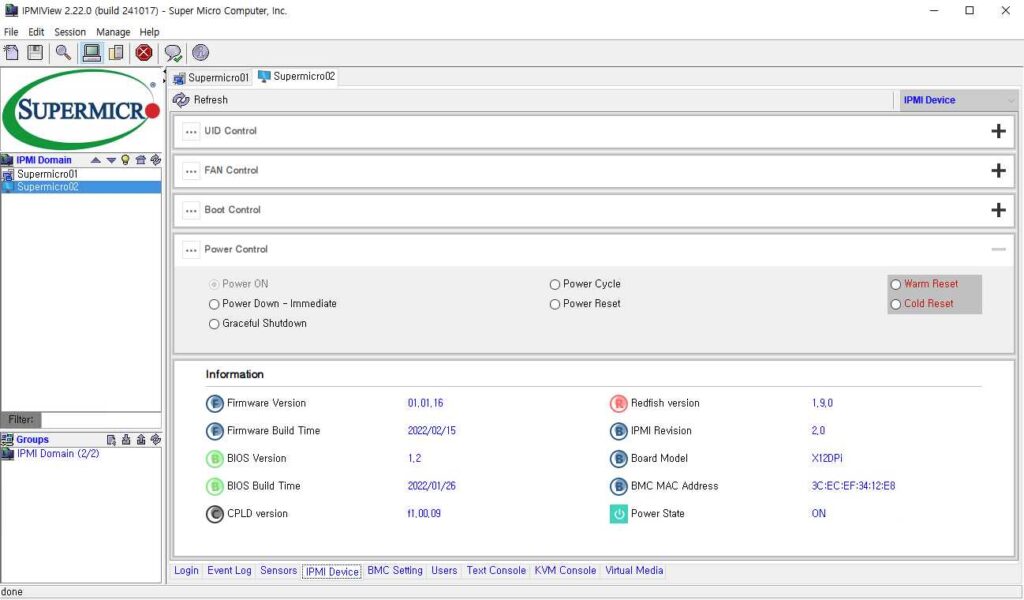1024x600 pixels.
Task: Select IPMI Domain (2/2) under Groups
Action: point(58,454)
